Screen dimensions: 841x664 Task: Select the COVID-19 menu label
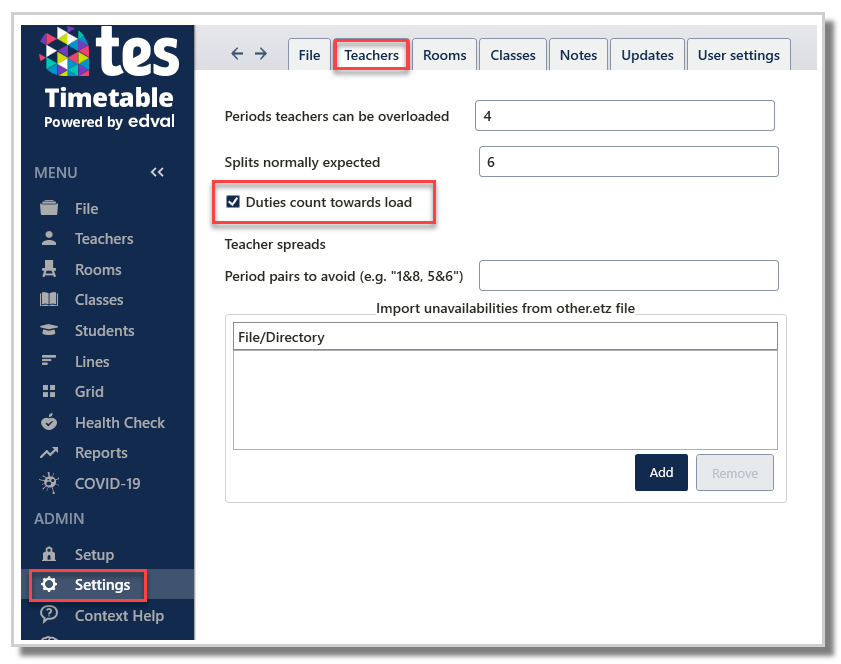(x=108, y=483)
